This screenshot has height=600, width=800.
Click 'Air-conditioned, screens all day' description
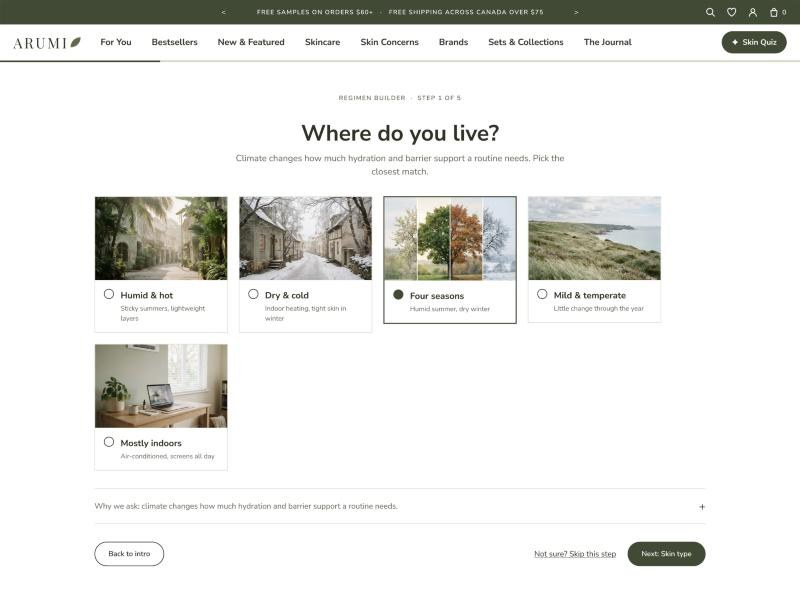pyautogui.click(x=167, y=456)
